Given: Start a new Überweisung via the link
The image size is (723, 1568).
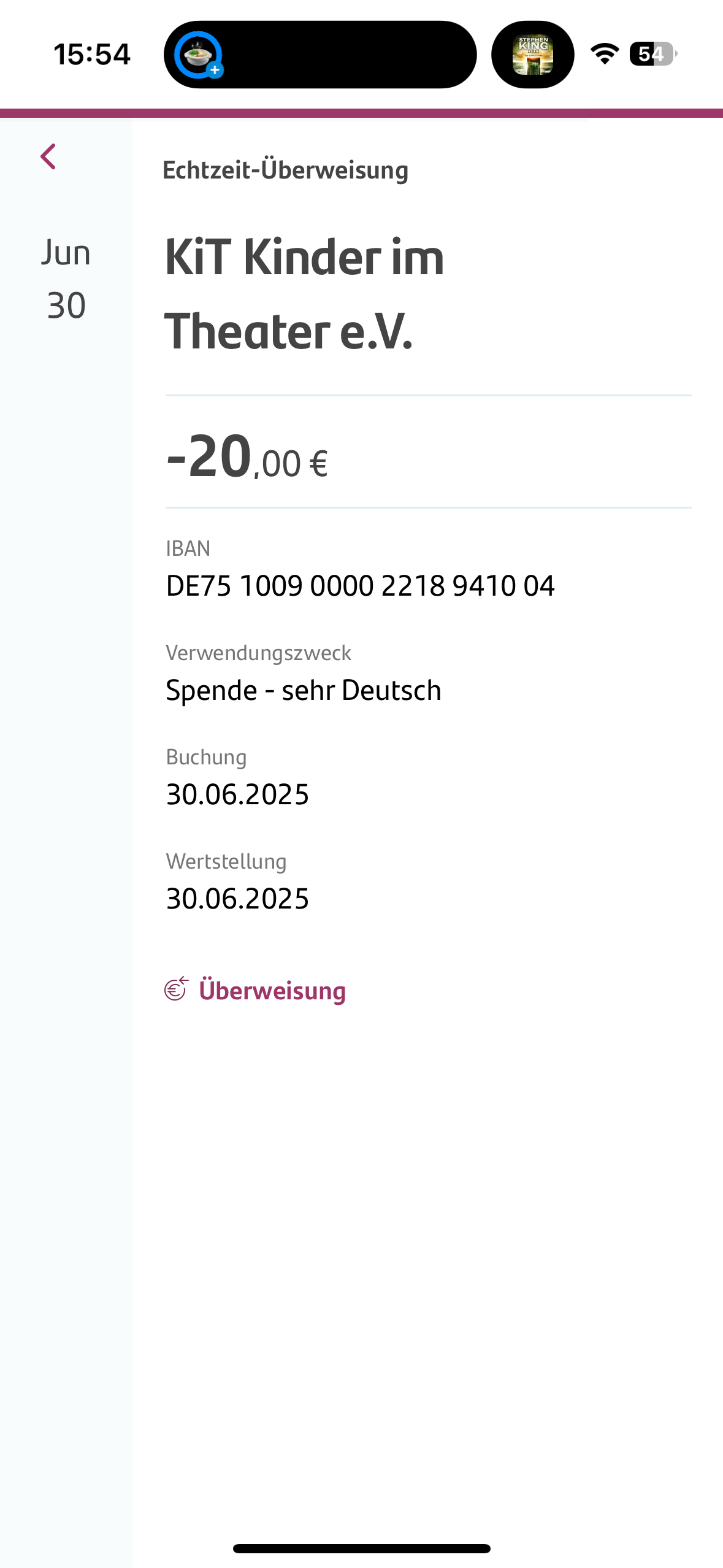Looking at the screenshot, I should [272, 990].
